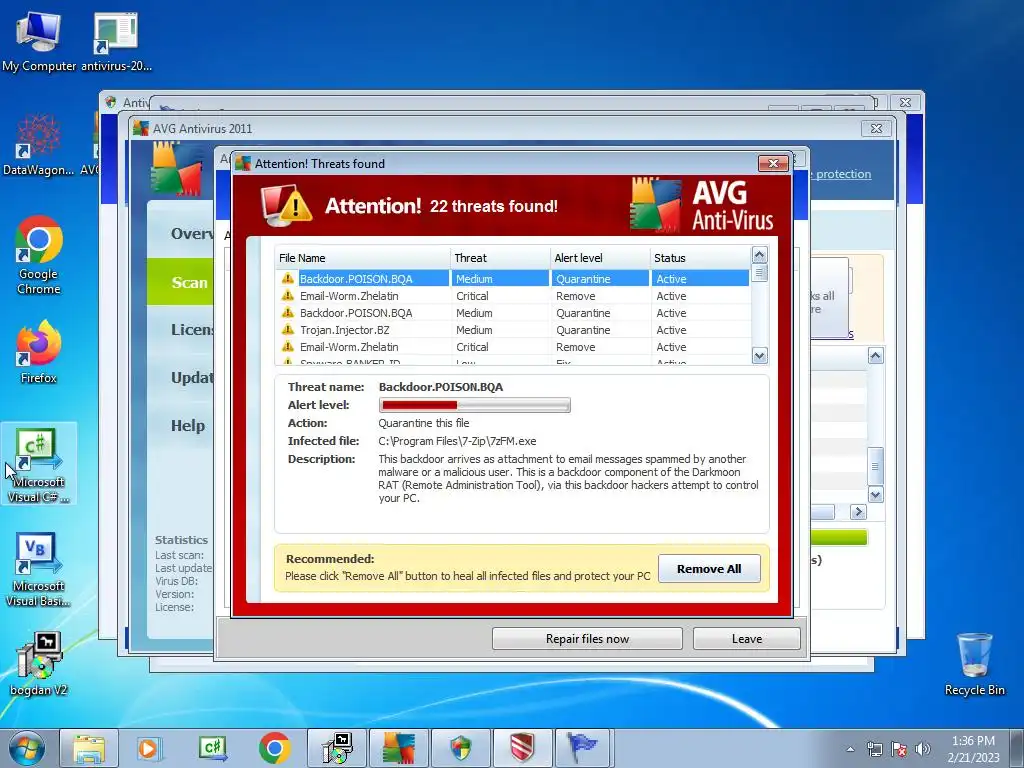Screen dimensions: 1024x768
Task: Open Microsoft Visual C# desktop shortcut
Action: click(39, 464)
